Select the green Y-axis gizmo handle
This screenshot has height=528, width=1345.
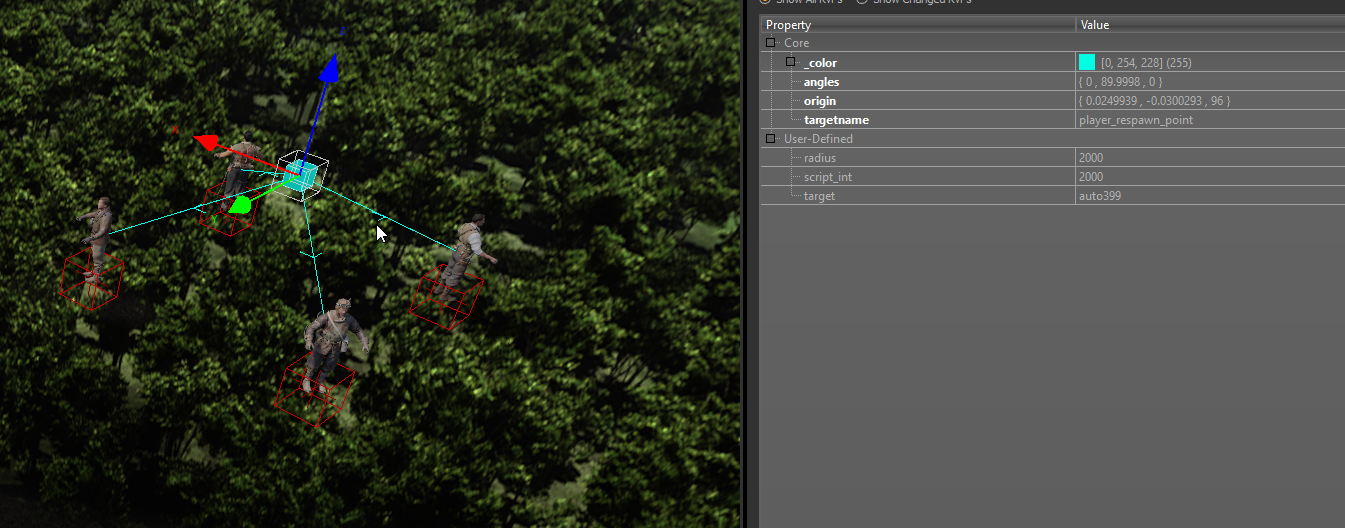(x=240, y=205)
